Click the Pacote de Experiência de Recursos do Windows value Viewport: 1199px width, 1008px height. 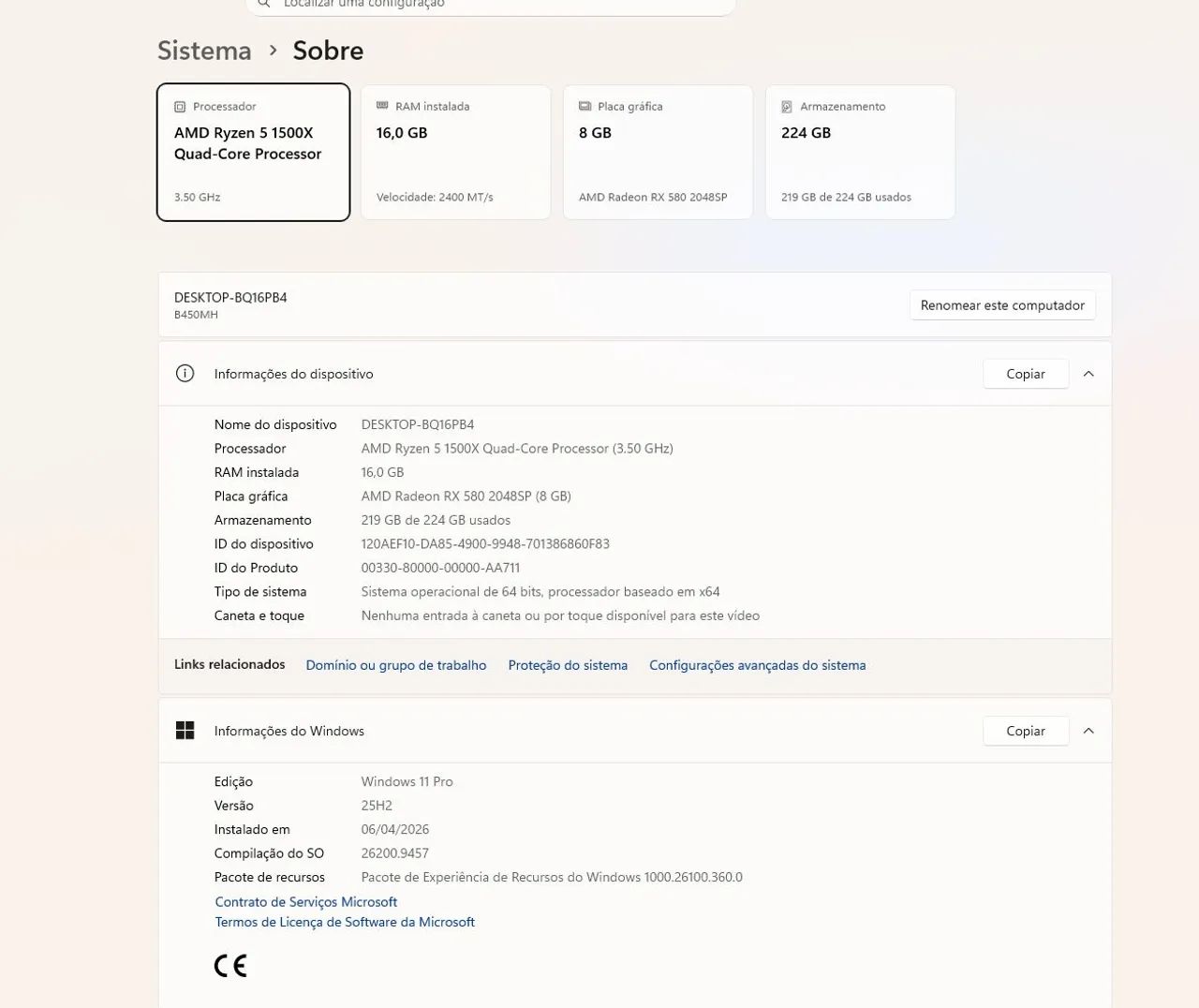click(552, 878)
